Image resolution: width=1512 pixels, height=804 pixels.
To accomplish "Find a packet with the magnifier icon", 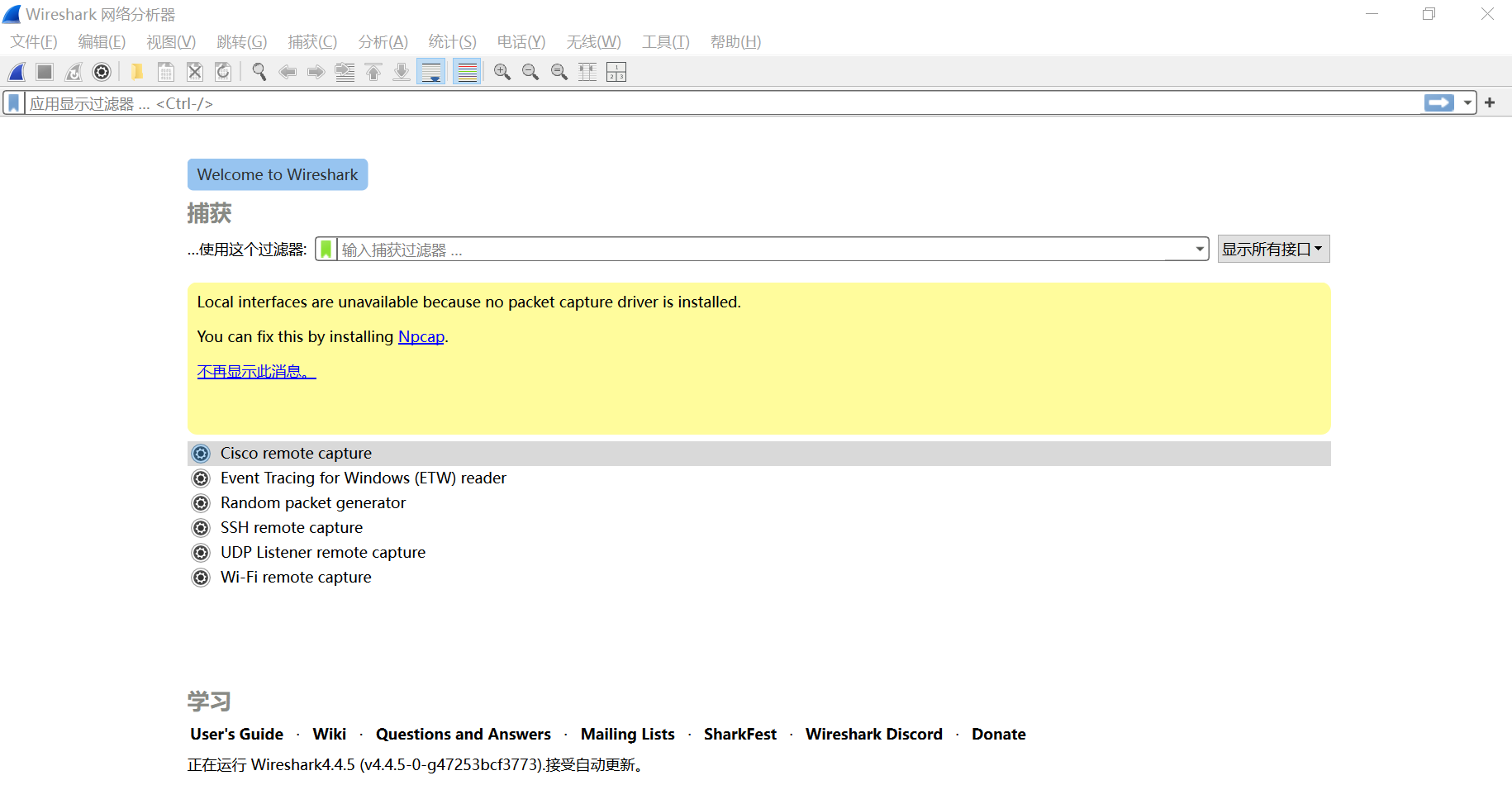I will pos(259,72).
